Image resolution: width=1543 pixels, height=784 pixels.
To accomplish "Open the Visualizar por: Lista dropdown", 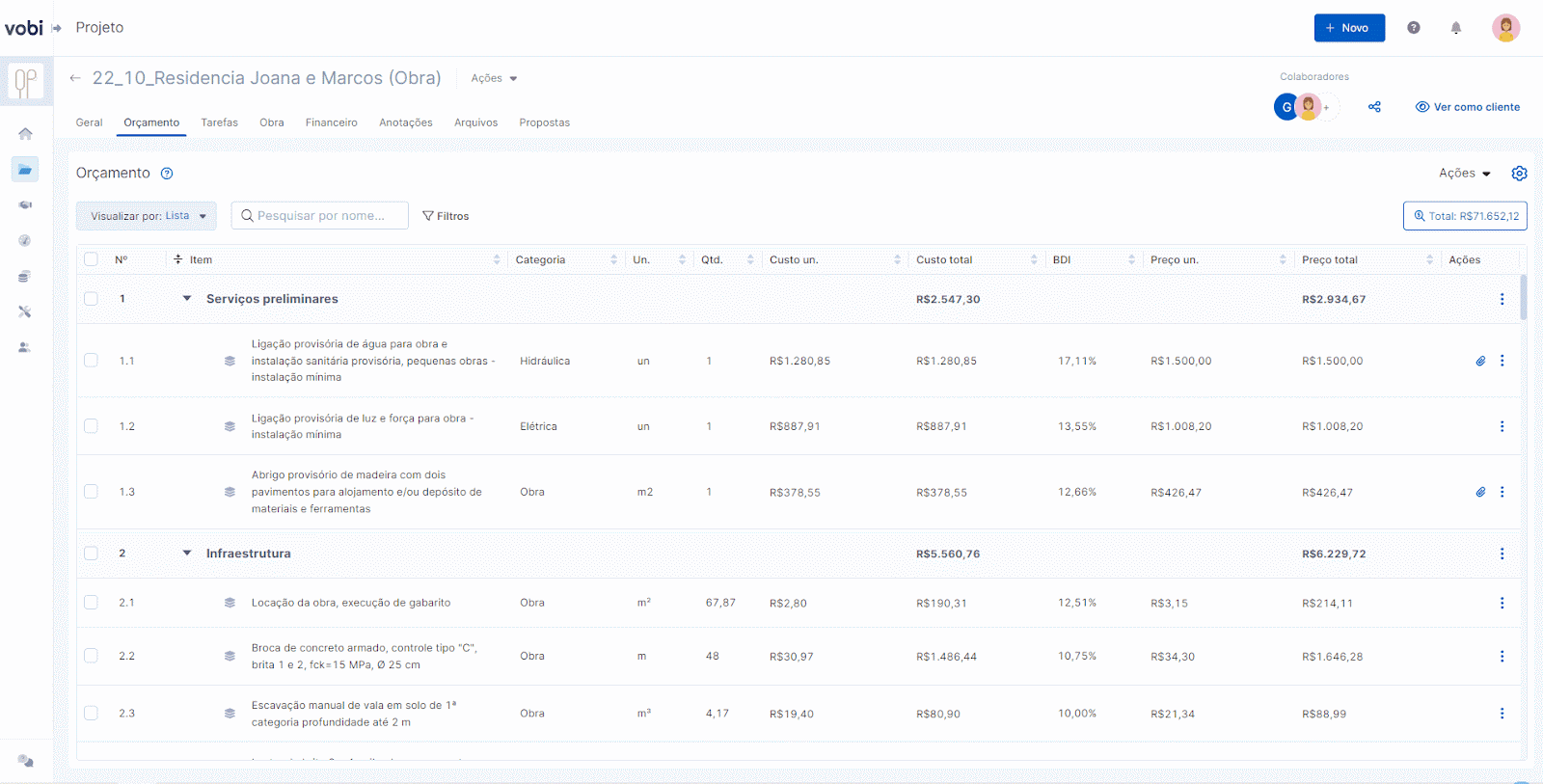I will (x=147, y=216).
